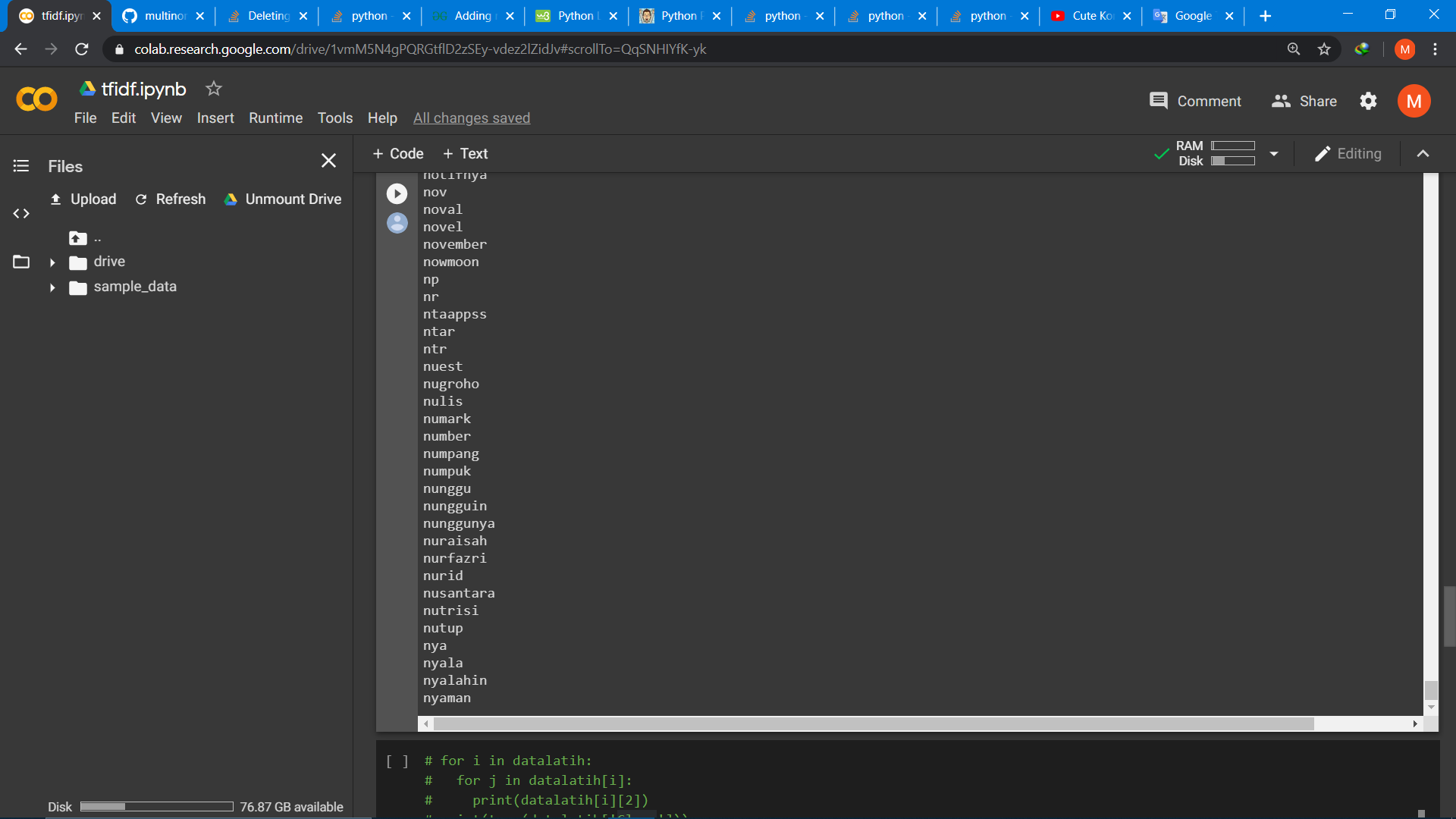Open the code snippets panel
1456x819 pixels.
(20, 214)
